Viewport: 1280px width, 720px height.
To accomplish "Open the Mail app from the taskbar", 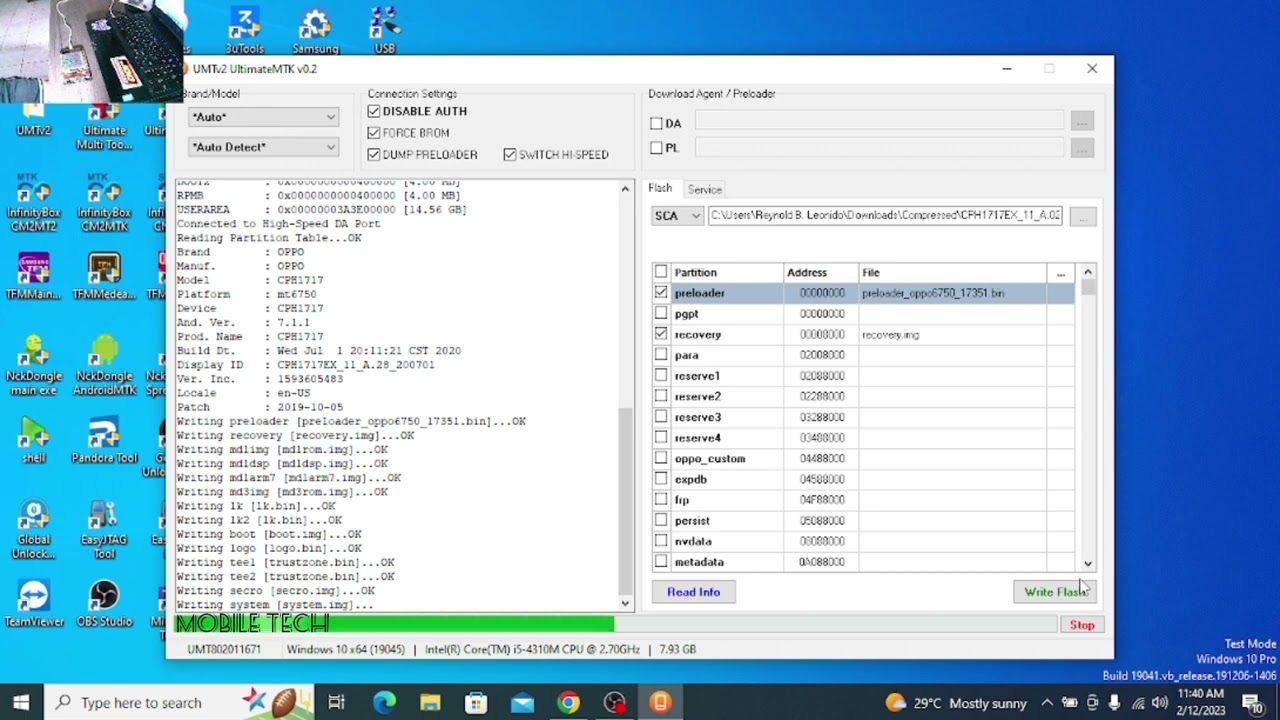I will [x=522, y=703].
